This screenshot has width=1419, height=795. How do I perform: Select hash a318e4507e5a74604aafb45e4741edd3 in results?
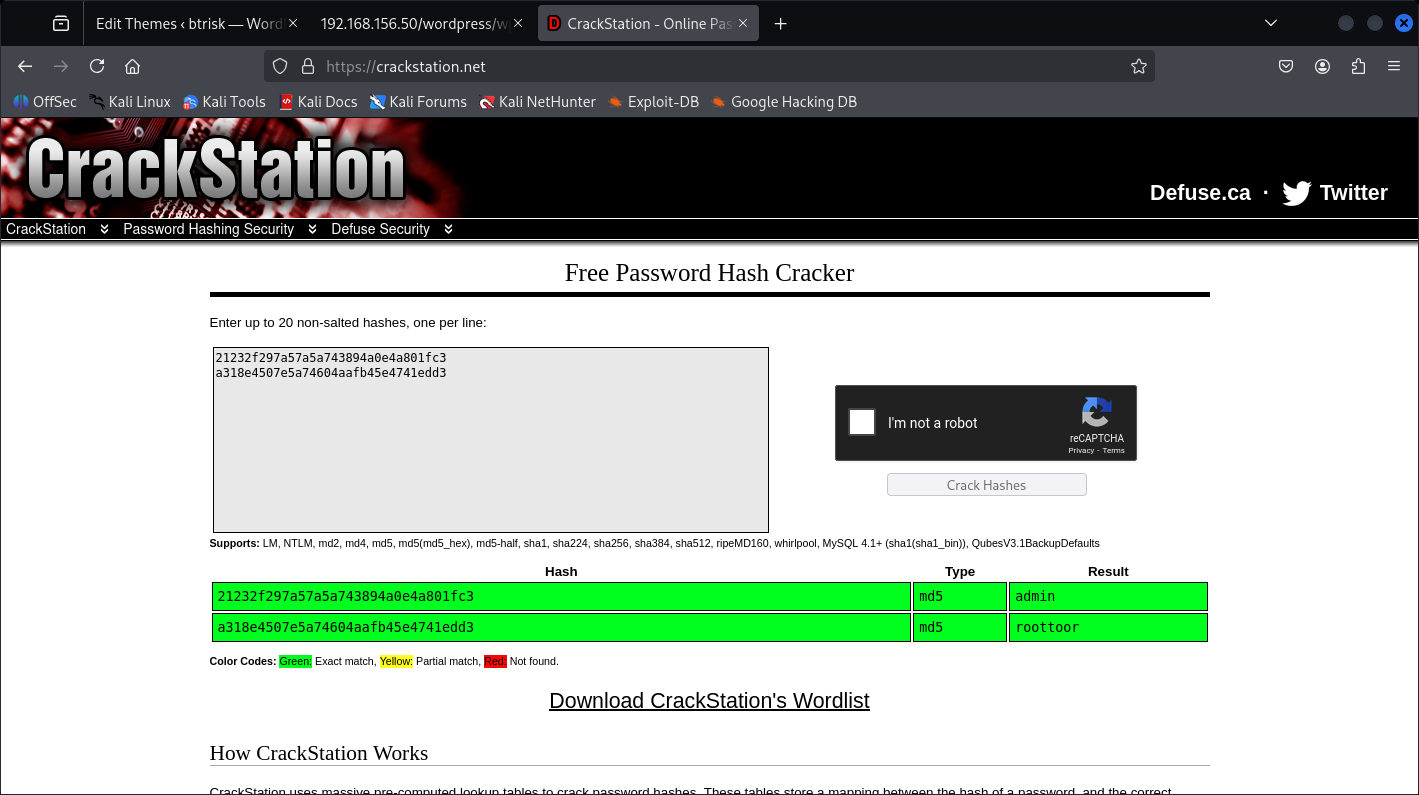point(345,628)
